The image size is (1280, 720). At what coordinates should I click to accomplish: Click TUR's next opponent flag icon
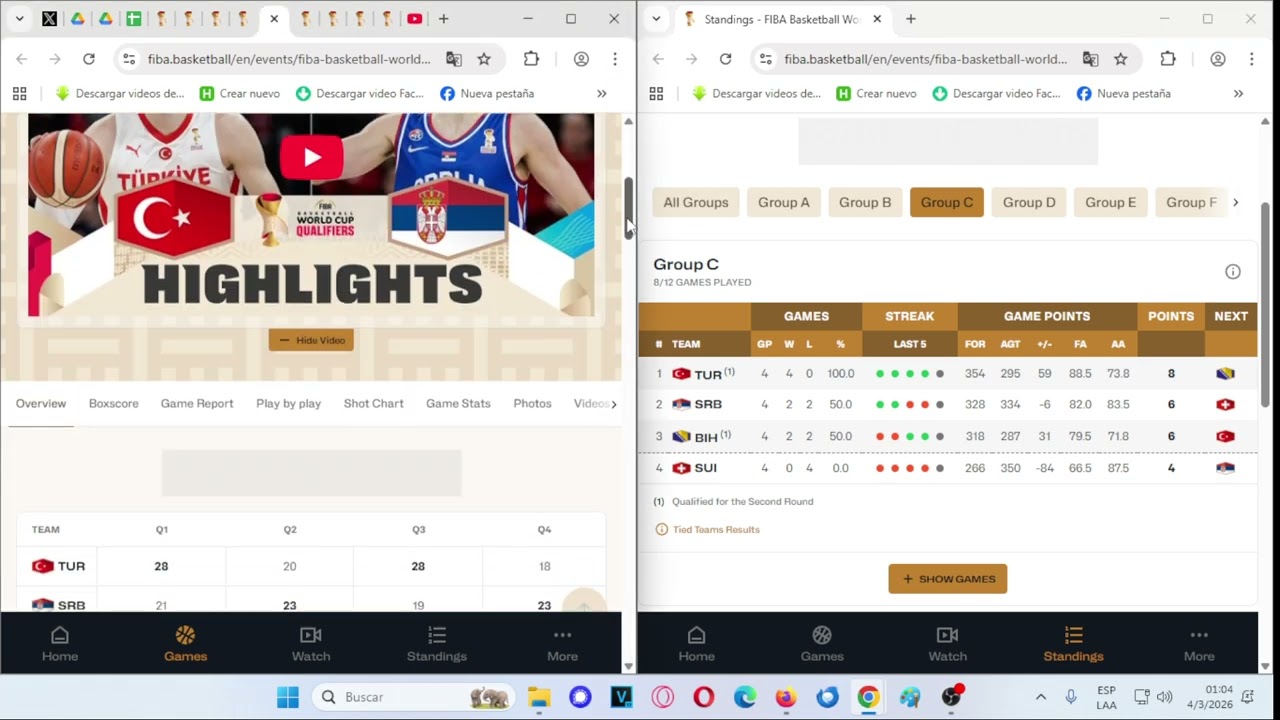click(x=1225, y=374)
